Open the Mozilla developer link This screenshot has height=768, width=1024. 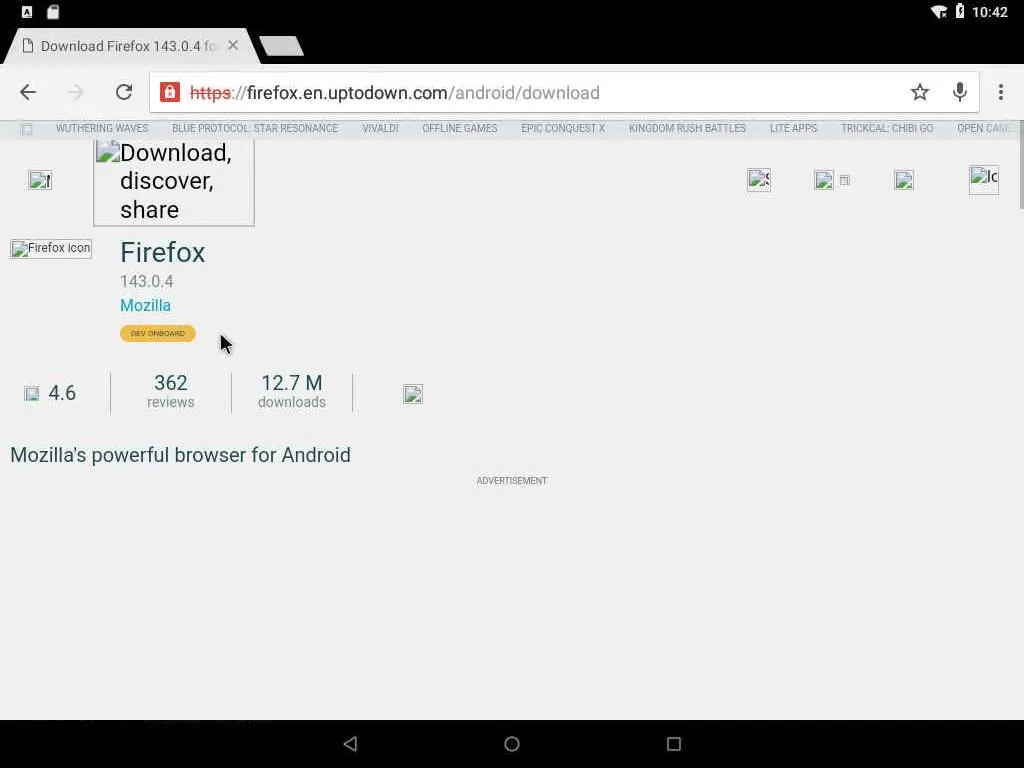pyautogui.click(x=146, y=305)
